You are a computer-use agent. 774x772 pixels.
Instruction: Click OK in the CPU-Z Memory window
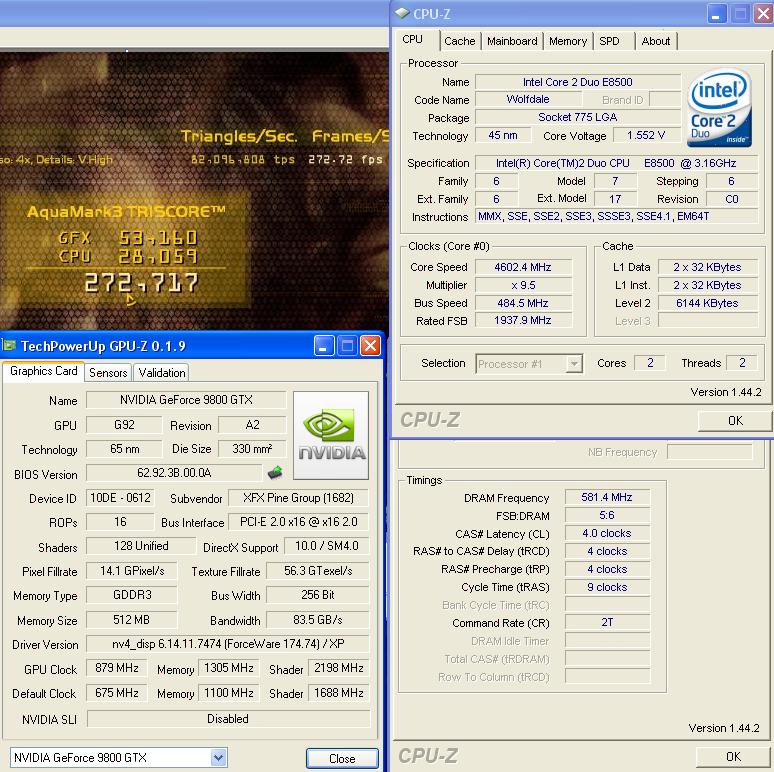[x=733, y=757]
